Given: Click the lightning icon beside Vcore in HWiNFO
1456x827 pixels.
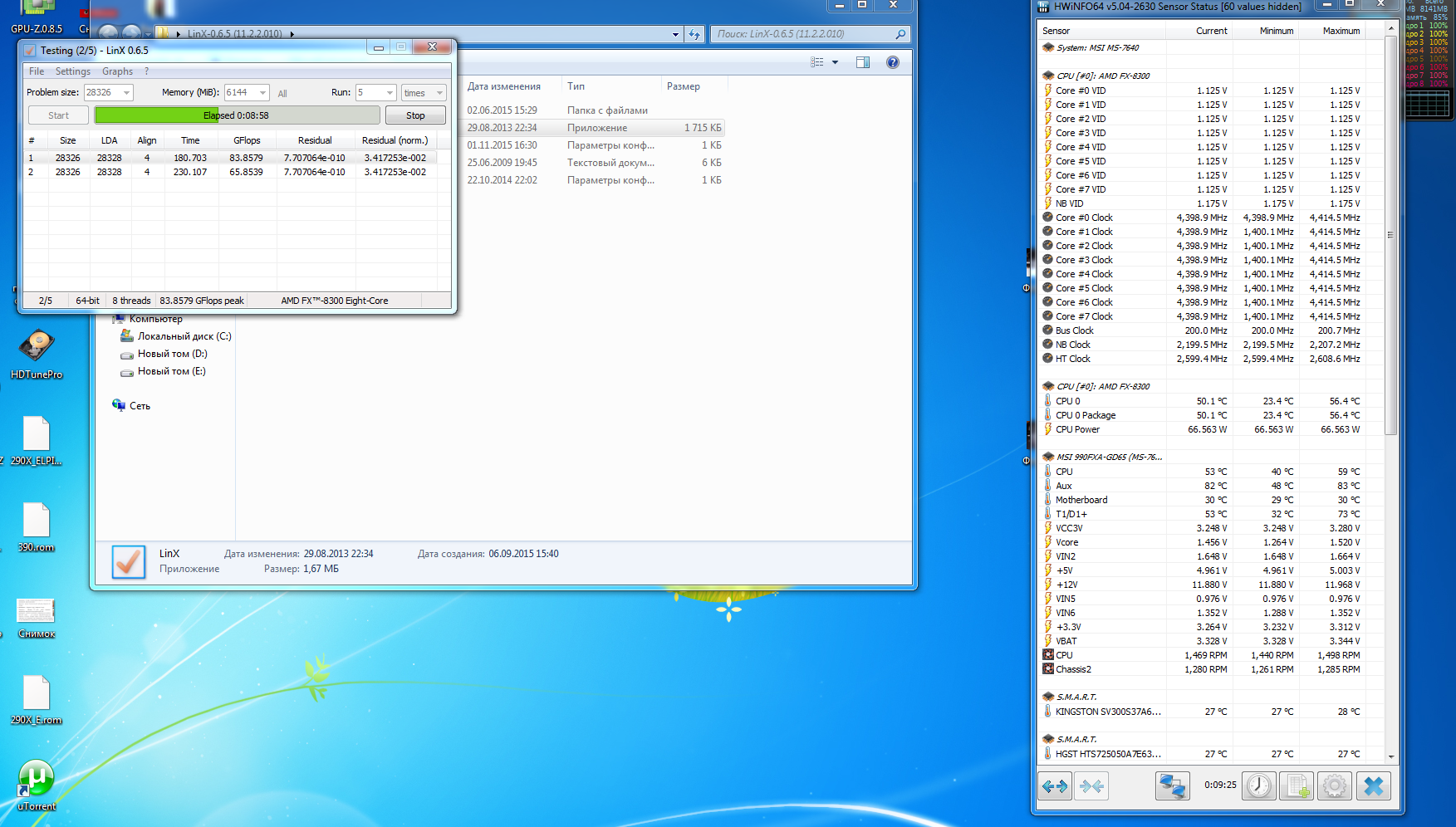Looking at the screenshot, I should (x=1048, y=542).
